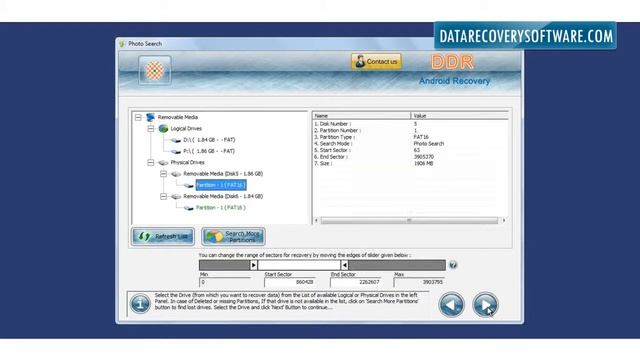The image size is (640, 360).
Task: Select the Logical Drives globe icon
Action: [163, 129]
